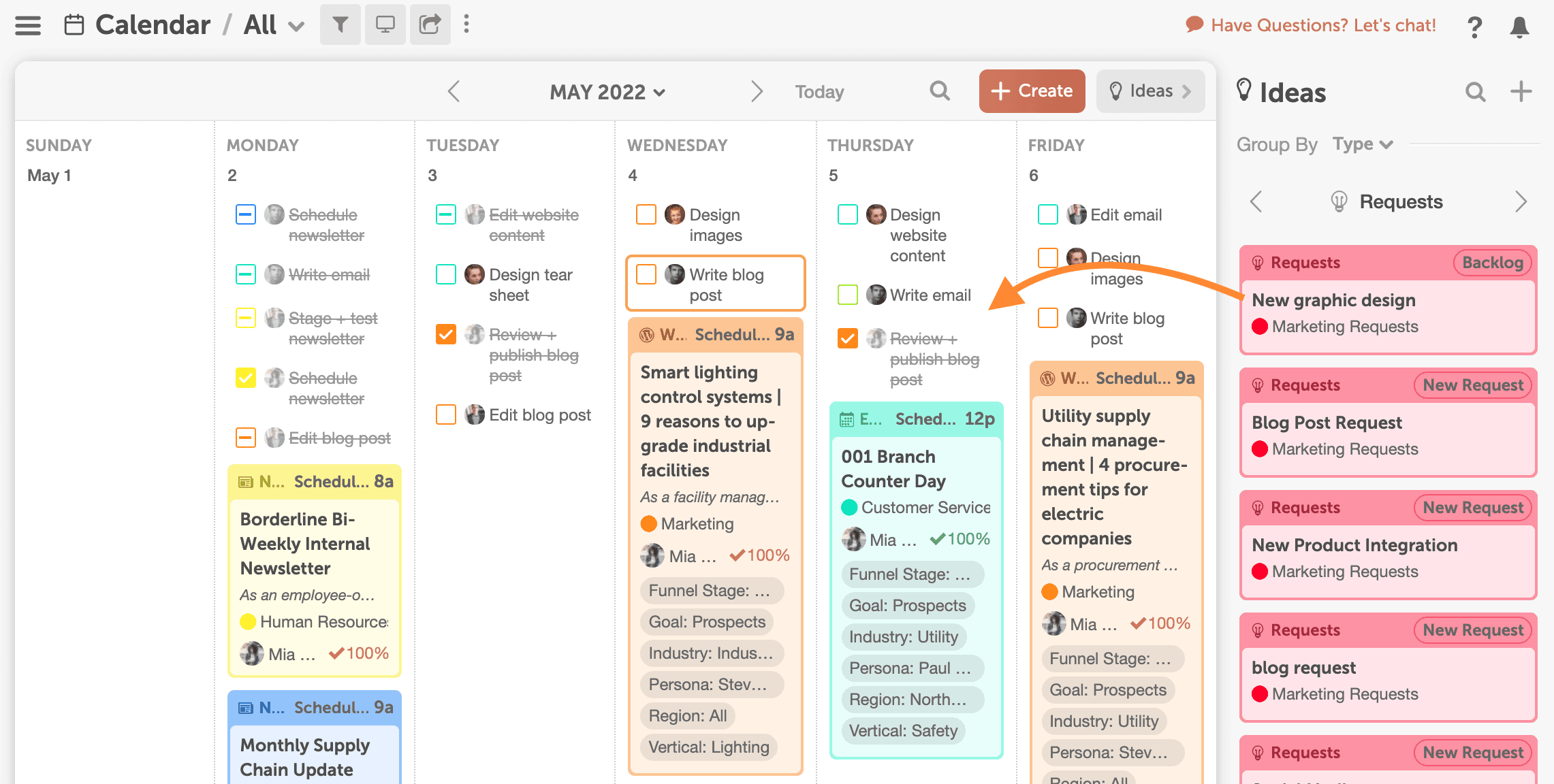1554x784 pixels.
Task: Add a new idea with plus icon
Action: click(1521, 91)
